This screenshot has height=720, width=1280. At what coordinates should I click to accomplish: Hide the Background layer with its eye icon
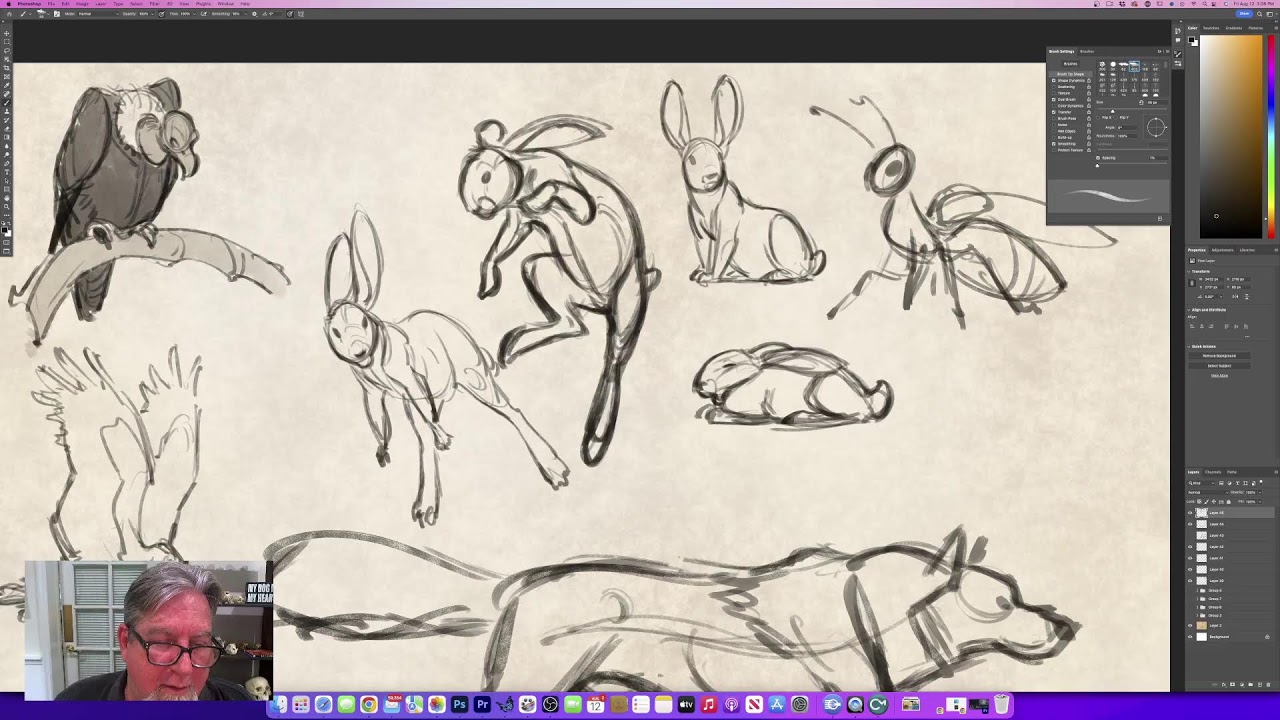pyautogui.click(x=1190, y=637)
